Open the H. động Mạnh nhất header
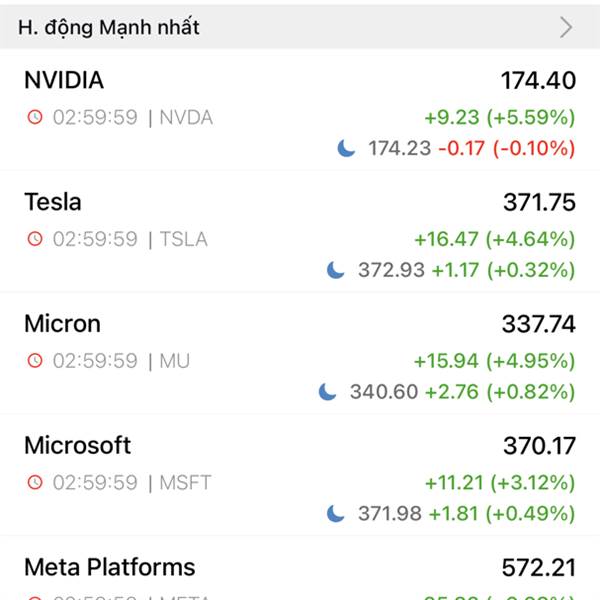Image resolution: width=600 pixels, height=600 pixels. (109, 27)
